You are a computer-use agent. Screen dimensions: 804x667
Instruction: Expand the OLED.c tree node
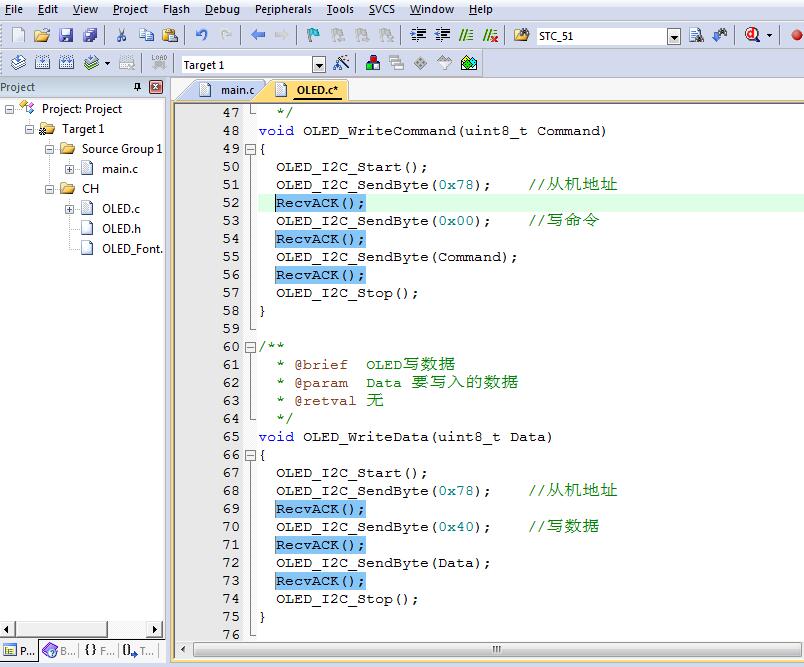[x=70, y=209]
